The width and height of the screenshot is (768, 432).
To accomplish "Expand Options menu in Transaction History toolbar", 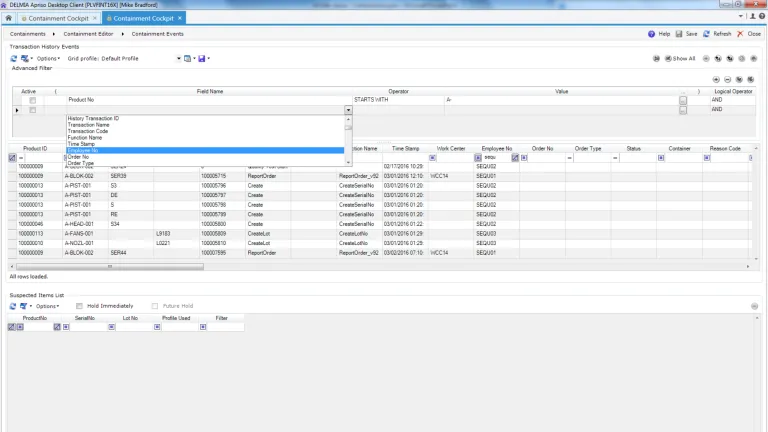I will [48, 58].
